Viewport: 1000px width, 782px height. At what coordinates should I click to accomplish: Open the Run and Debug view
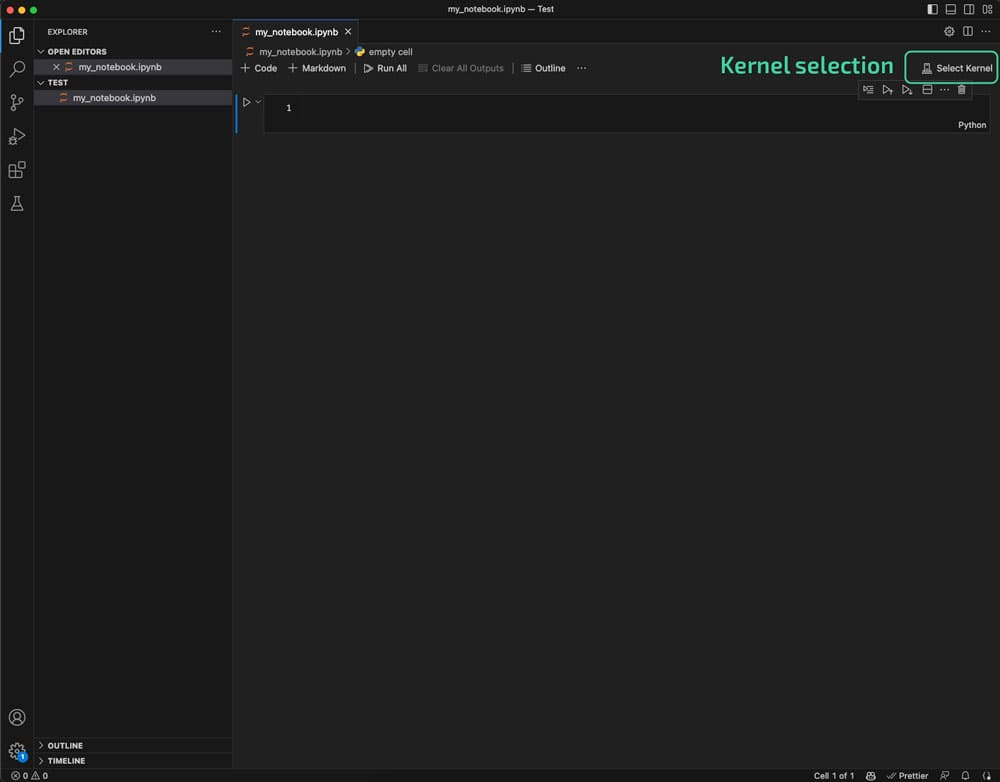(17, 136)
